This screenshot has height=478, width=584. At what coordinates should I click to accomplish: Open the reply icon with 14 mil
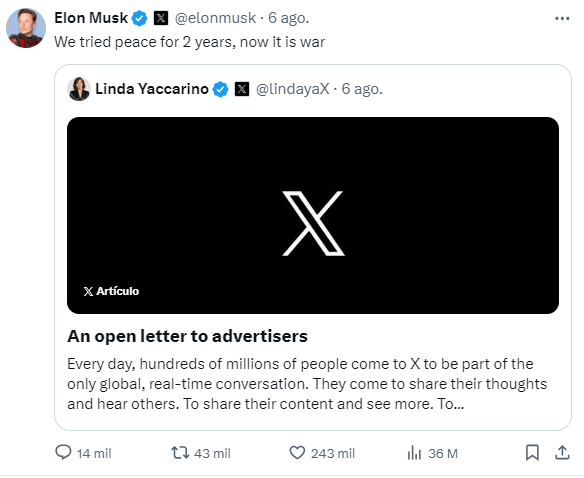pos(63,452)
